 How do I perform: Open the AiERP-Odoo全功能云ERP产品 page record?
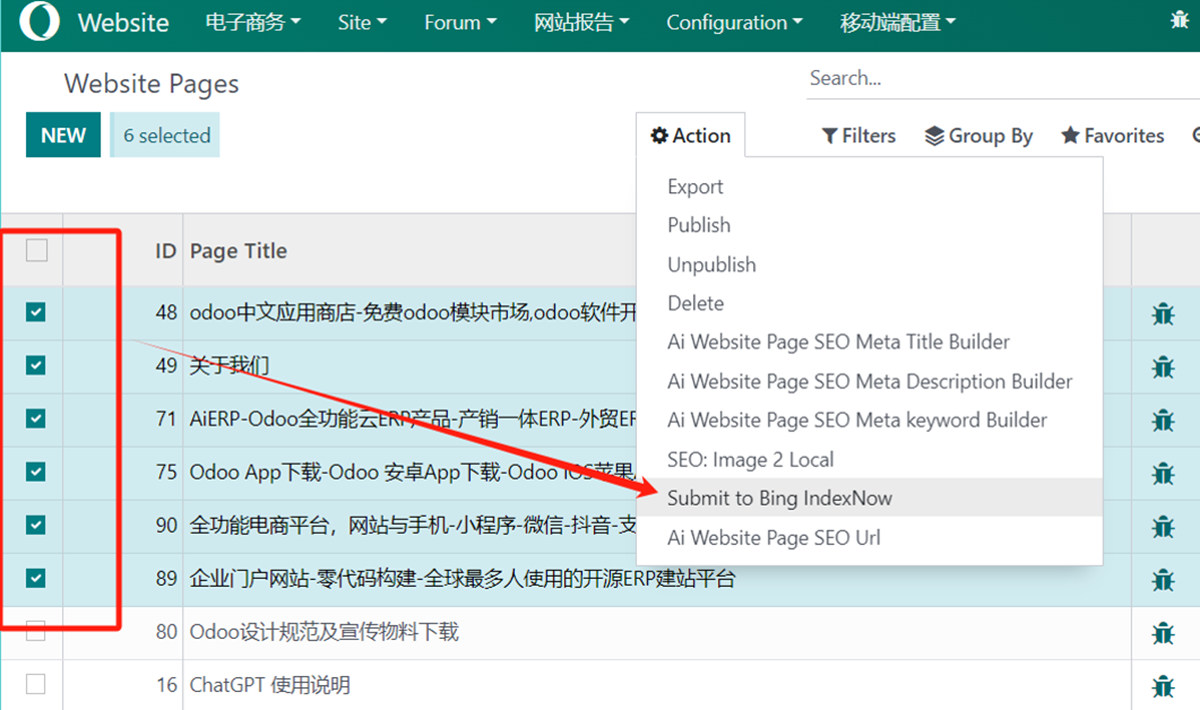click(413, 419)
